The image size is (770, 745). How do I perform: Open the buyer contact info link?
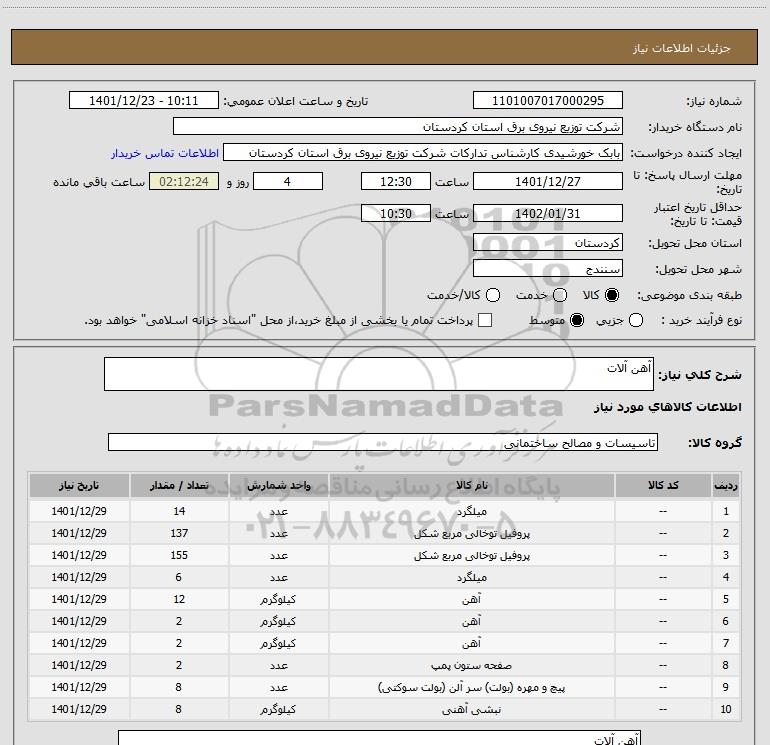click(x=165, y=153)
